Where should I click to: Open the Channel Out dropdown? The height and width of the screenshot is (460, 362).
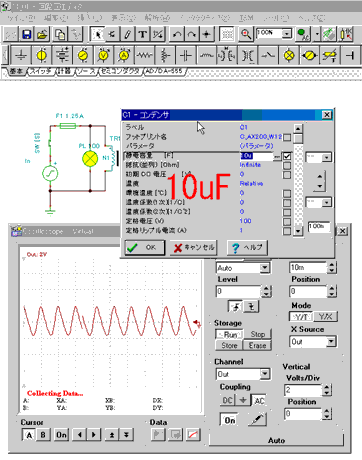click(265, 374)
